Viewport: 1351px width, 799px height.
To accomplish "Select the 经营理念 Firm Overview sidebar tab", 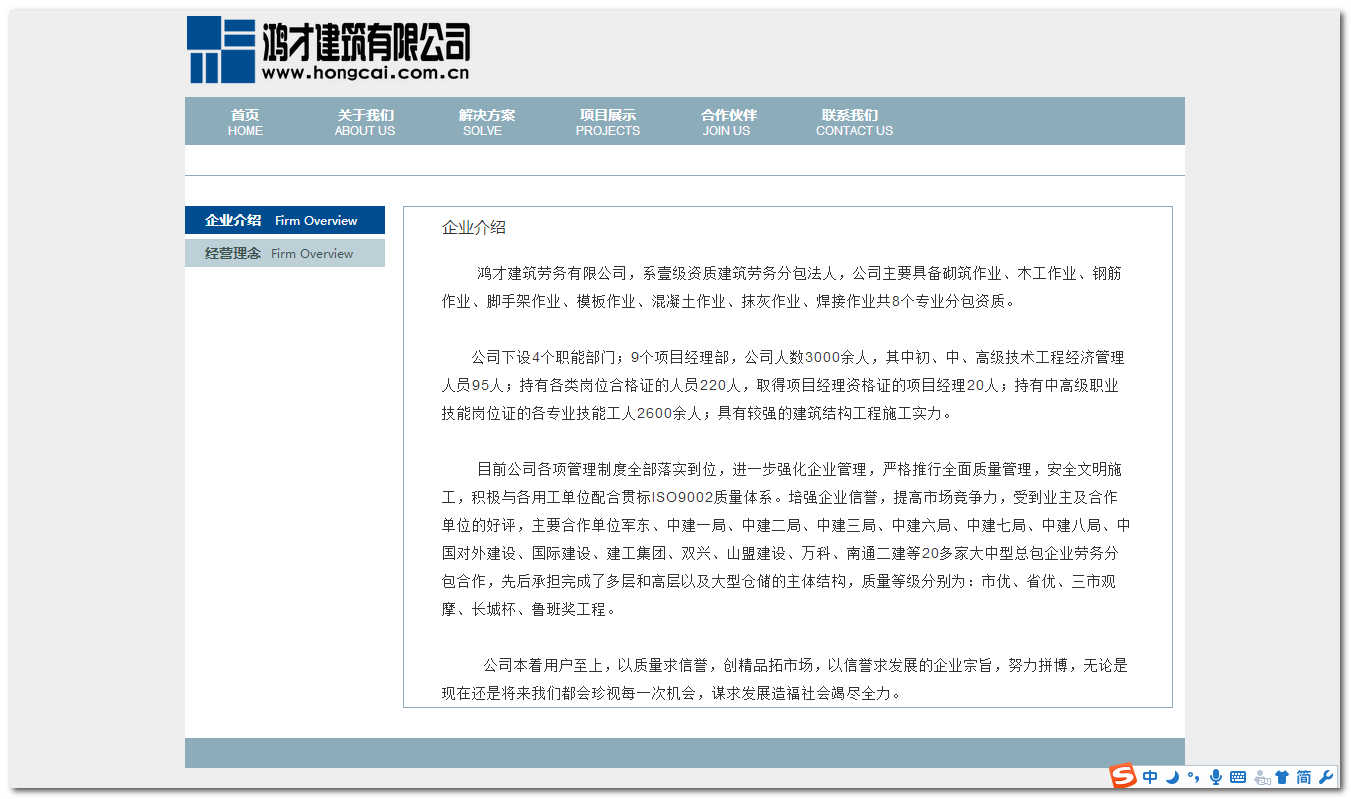I will (285, 253).
